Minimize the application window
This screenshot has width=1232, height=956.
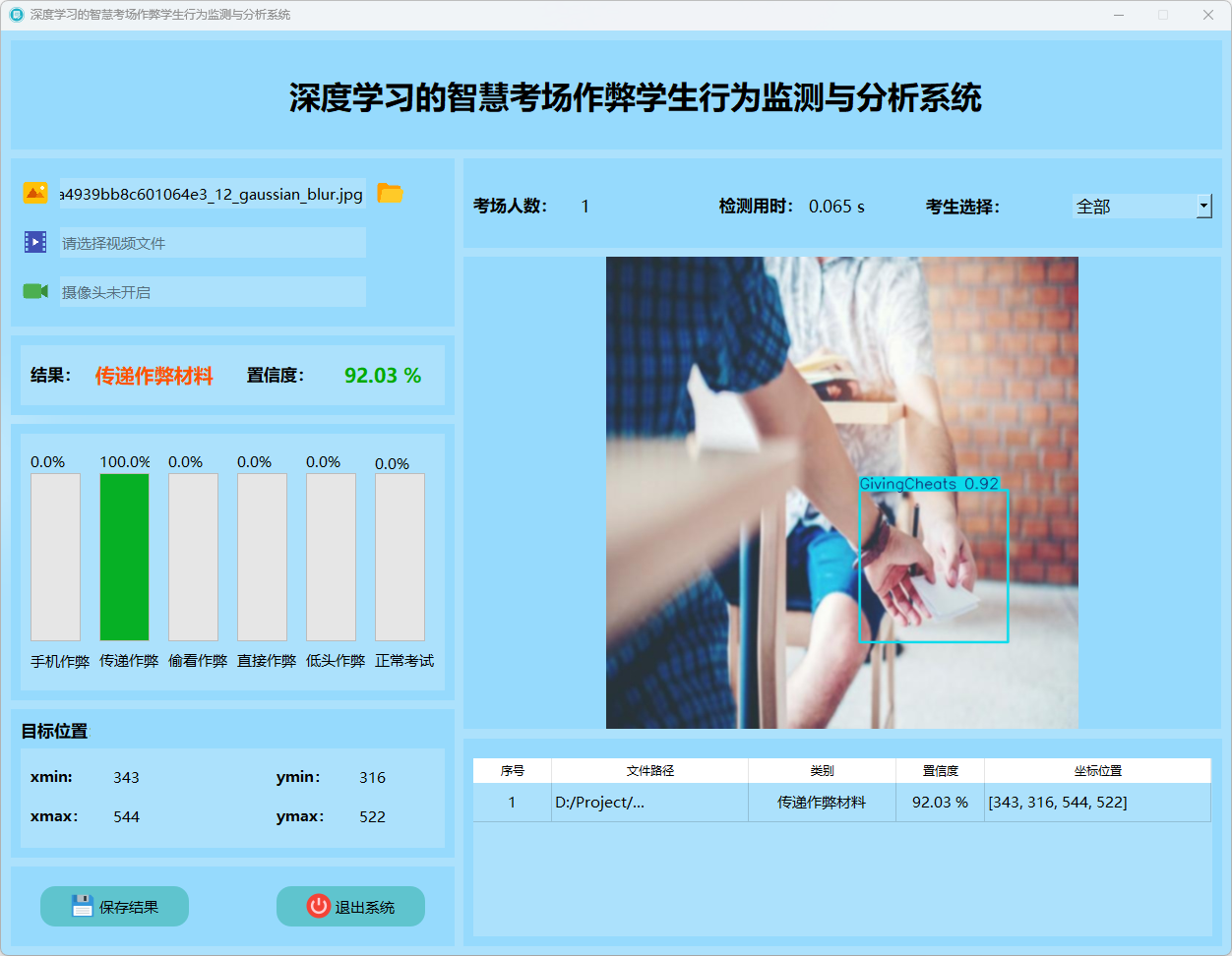coord(1119,15)
